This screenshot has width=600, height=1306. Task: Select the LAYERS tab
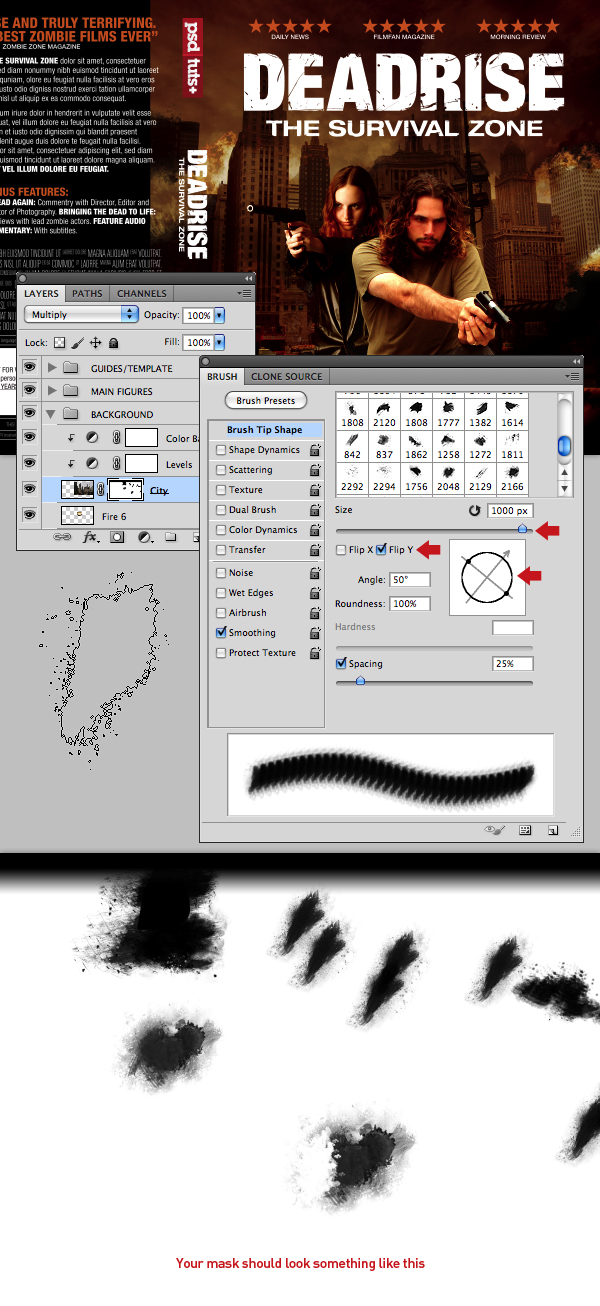[x=42, y=293]
